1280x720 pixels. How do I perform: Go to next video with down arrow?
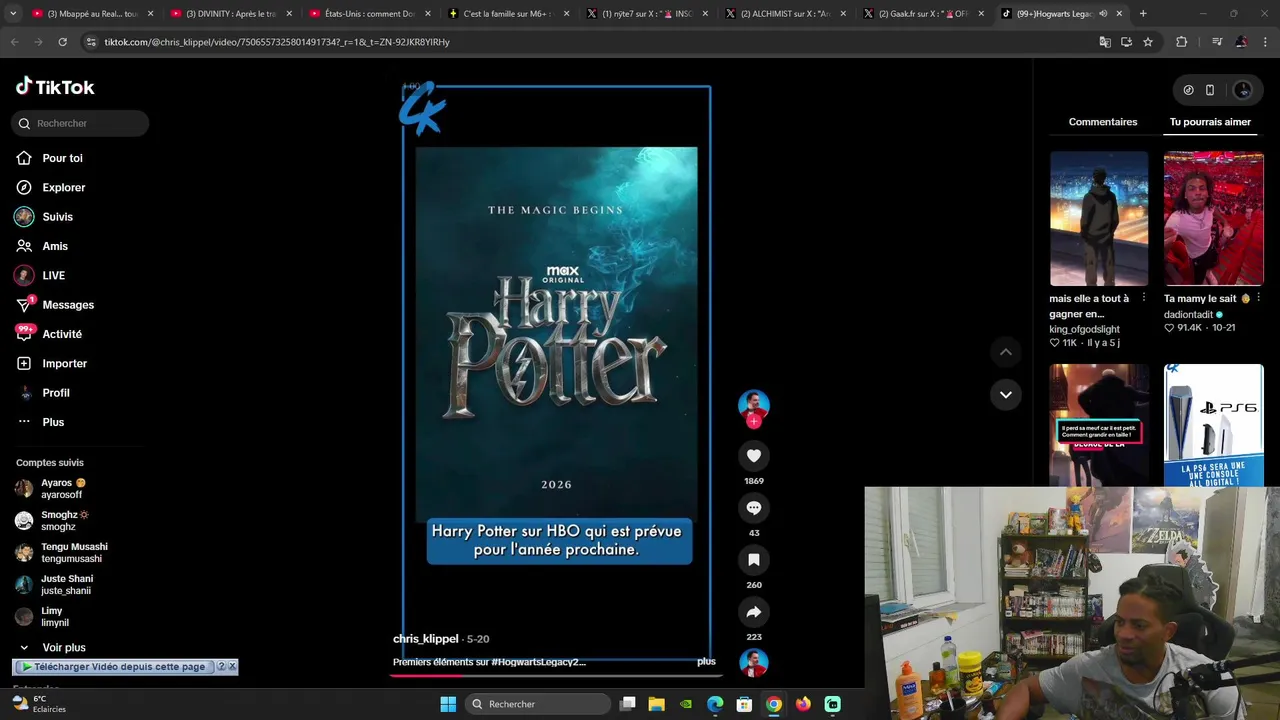coord(1006,394)
